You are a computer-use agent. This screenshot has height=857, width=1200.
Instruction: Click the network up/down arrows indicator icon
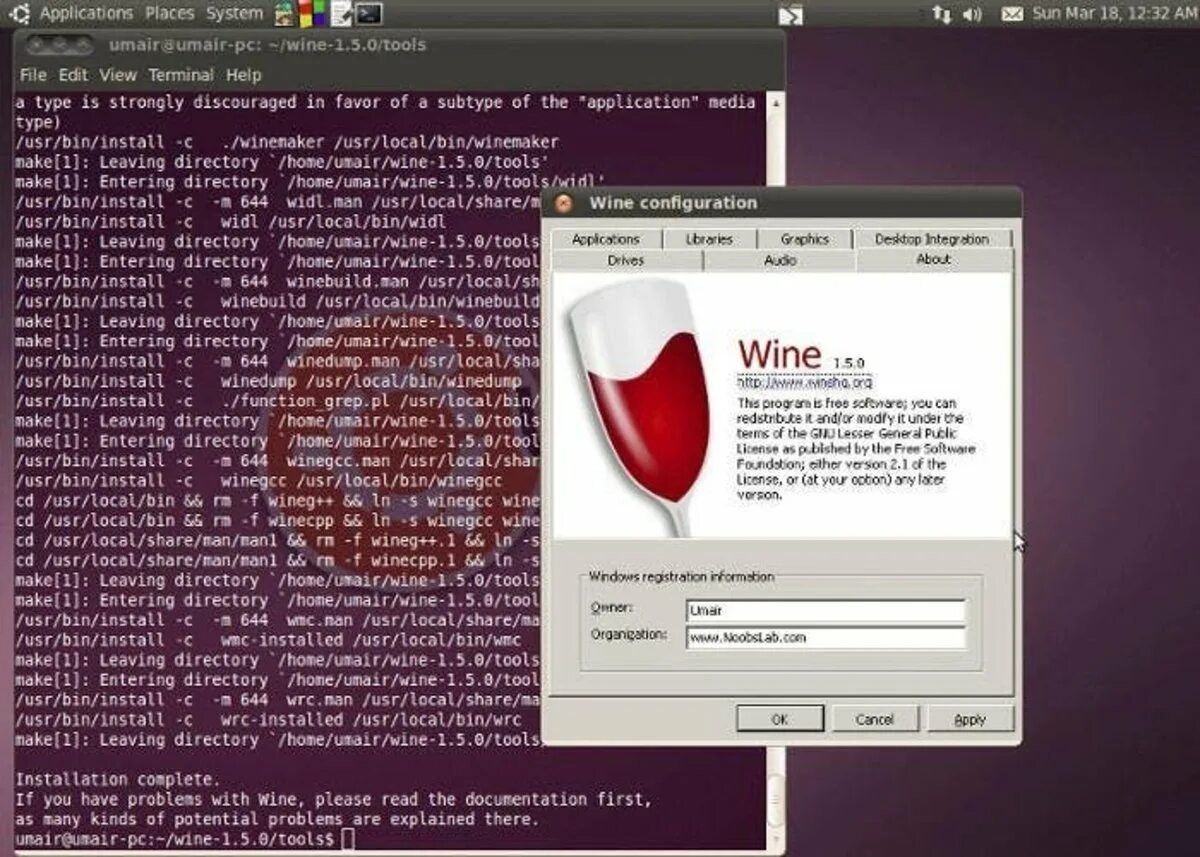pos(941,14)
